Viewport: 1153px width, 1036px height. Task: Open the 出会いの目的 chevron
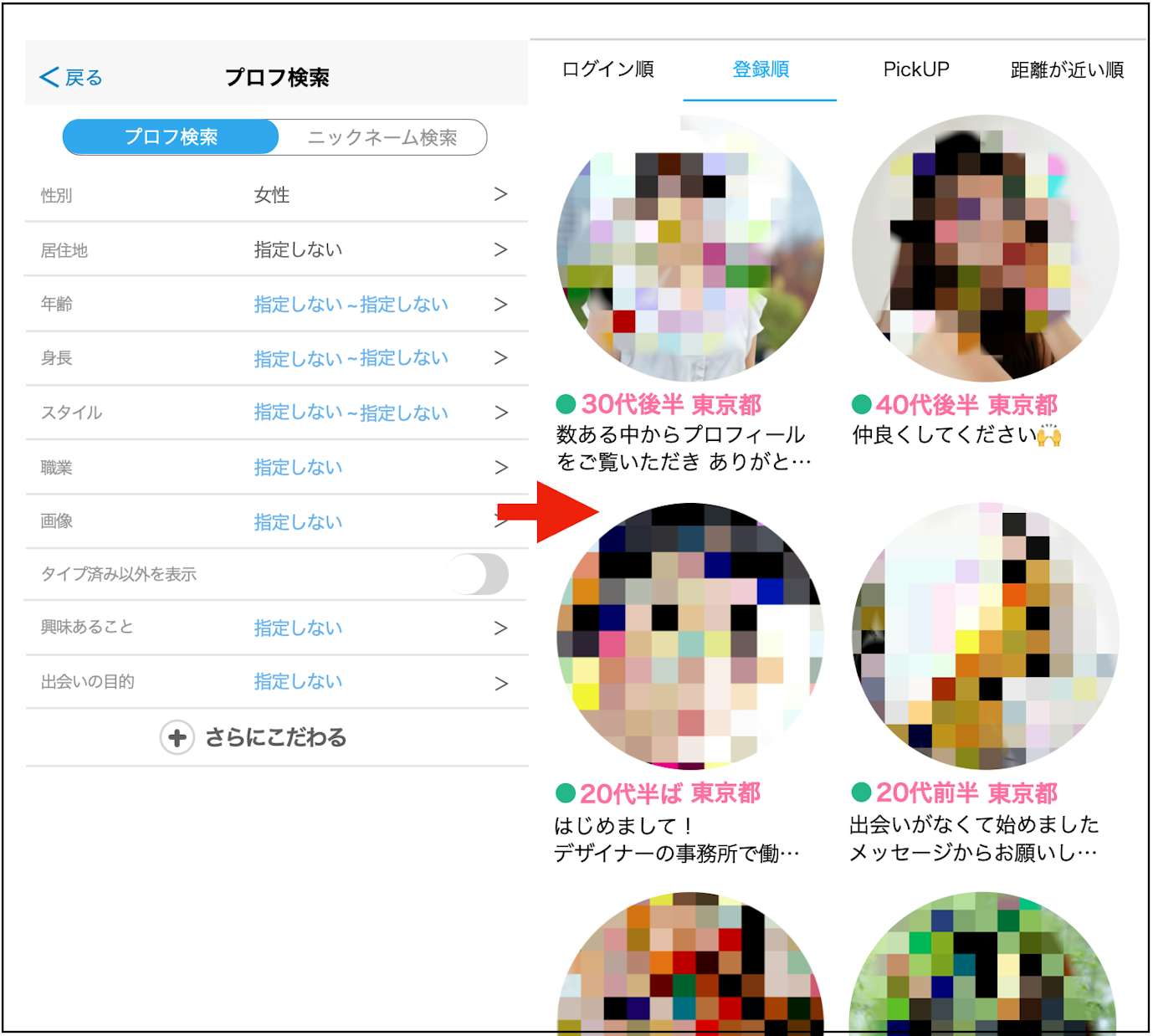point(500,683)
